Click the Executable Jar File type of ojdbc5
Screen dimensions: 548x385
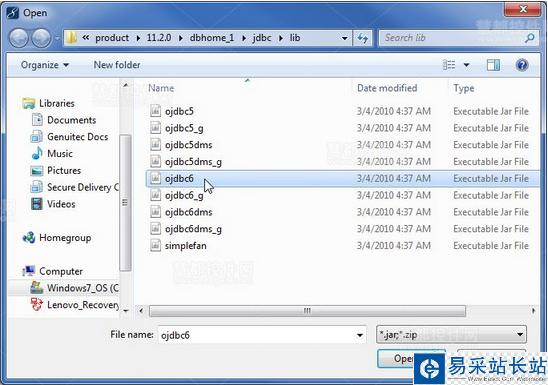[x=491, y=111]
